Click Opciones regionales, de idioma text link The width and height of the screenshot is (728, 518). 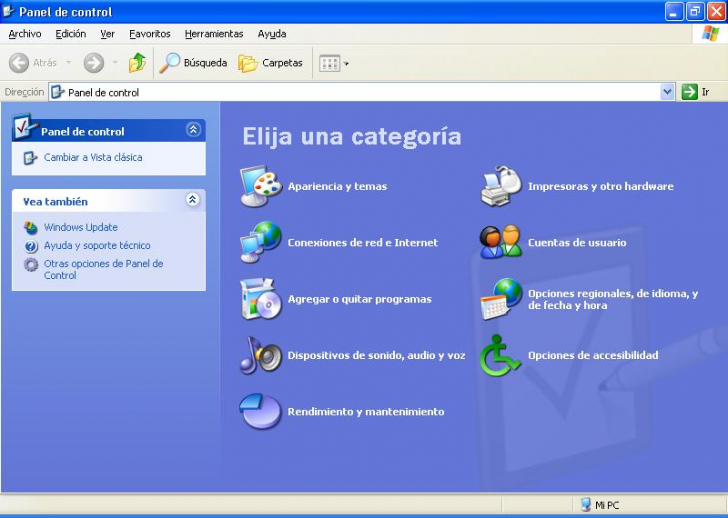point(613,299)
